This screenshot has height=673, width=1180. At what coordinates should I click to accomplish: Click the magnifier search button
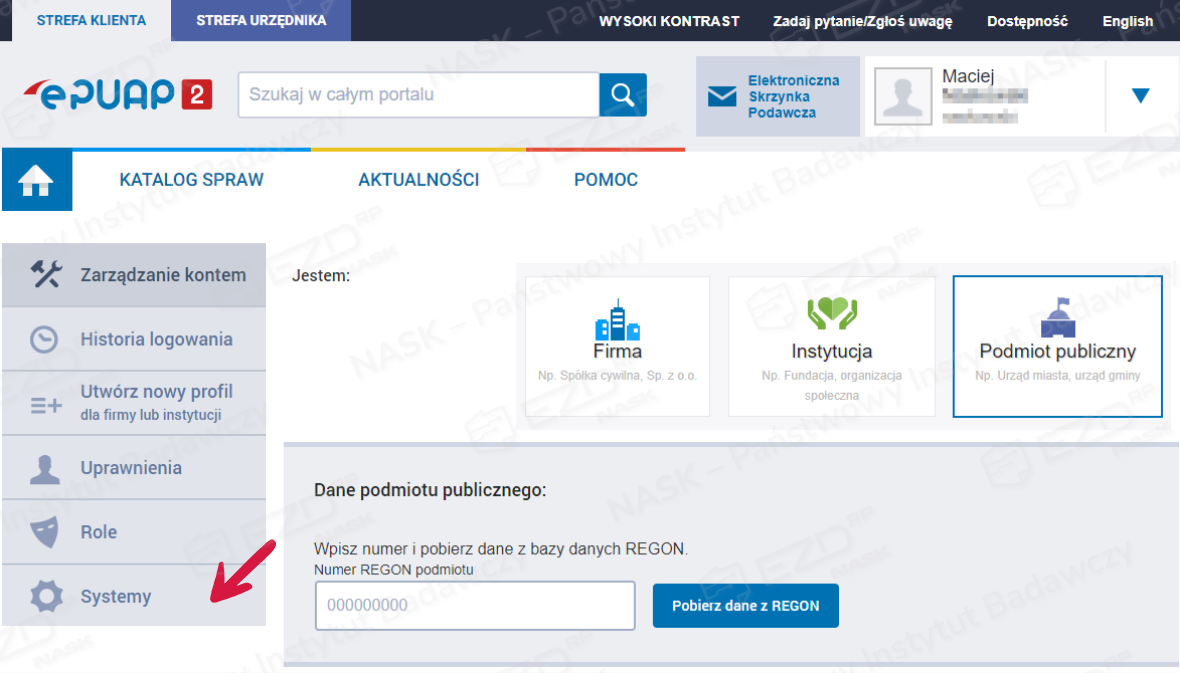[x=622, y=95]
